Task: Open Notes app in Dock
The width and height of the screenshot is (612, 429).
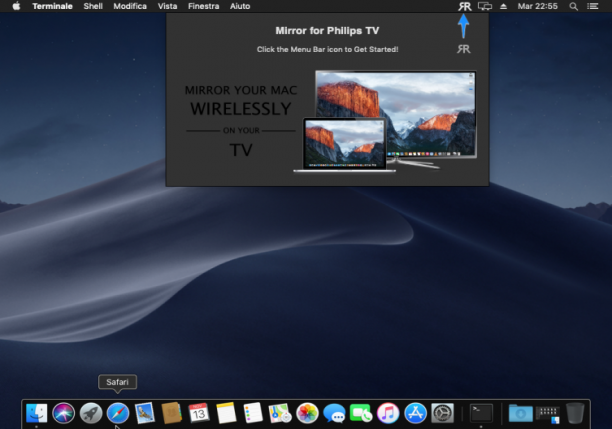Action: point(226,413)
